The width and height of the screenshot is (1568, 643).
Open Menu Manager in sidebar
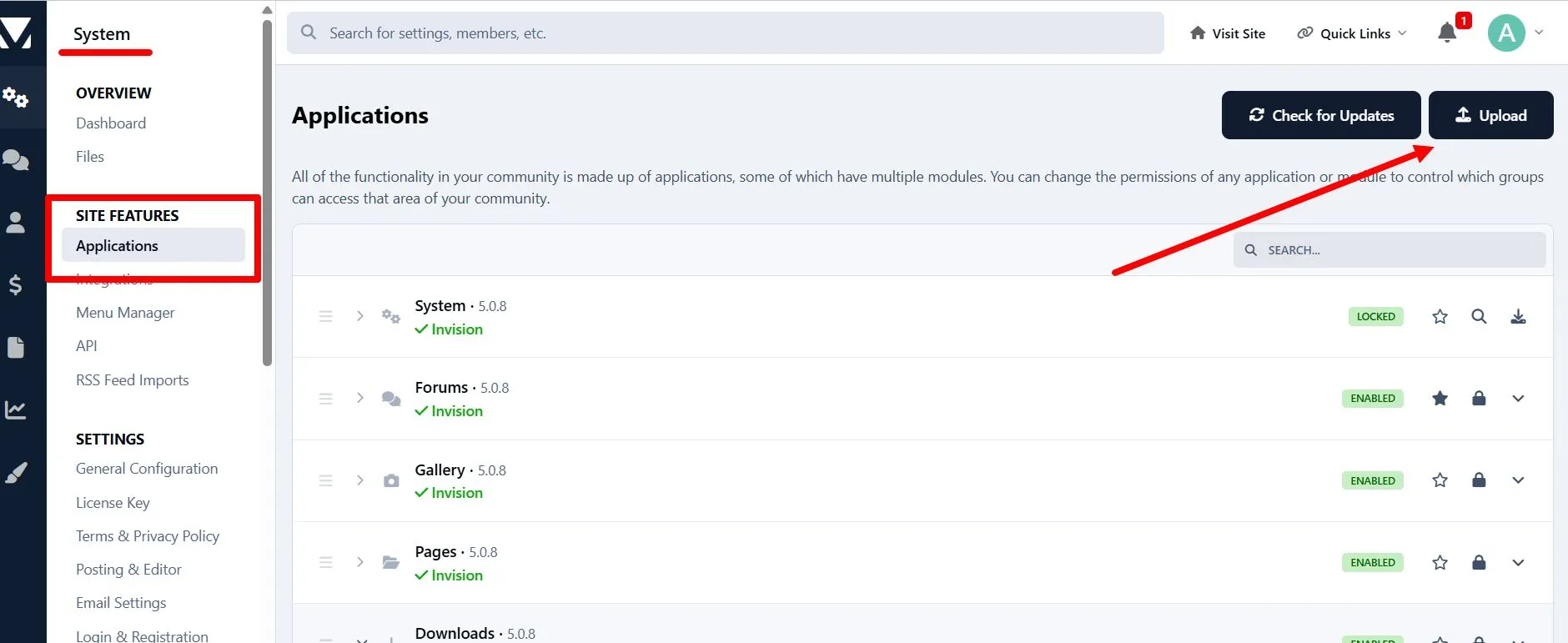pyautogui.click(x=125, y=313)
